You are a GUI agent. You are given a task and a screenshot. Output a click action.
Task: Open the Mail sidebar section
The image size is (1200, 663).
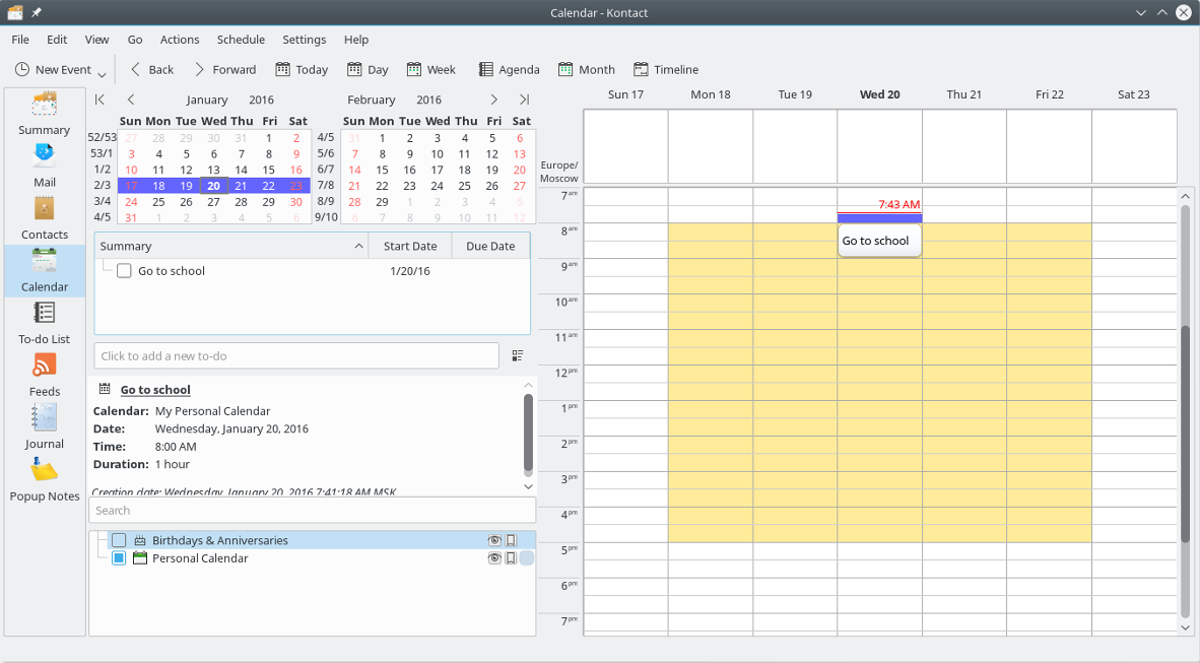click(44, 166)
